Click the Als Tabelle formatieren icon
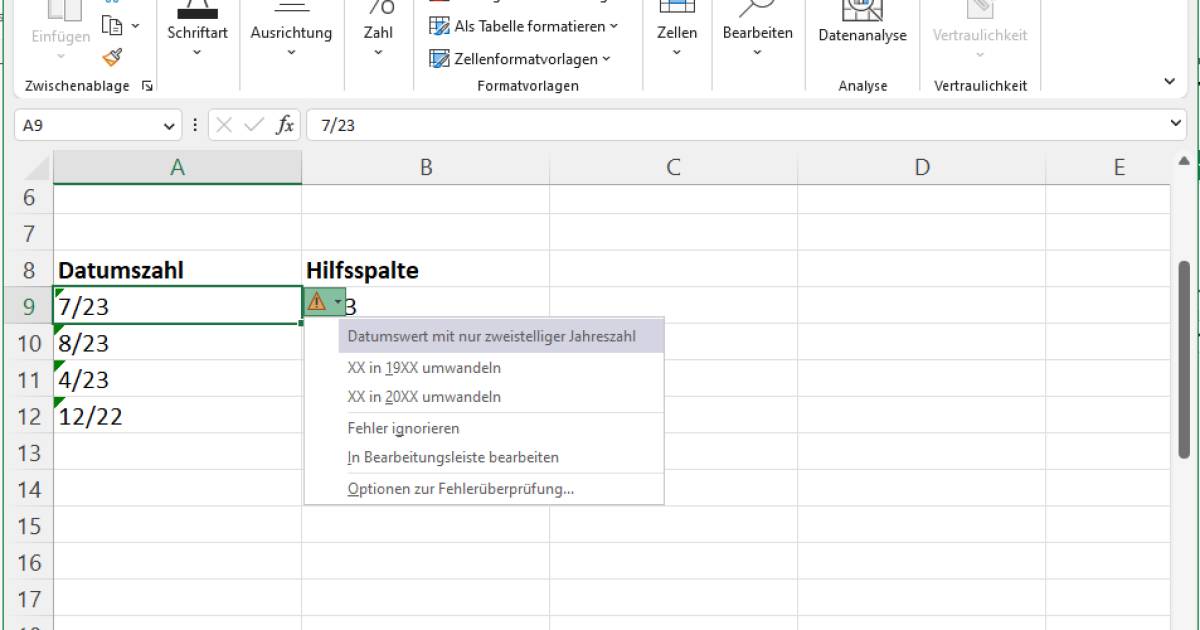This screenshot has height=630, width=1200. (439, 26)
